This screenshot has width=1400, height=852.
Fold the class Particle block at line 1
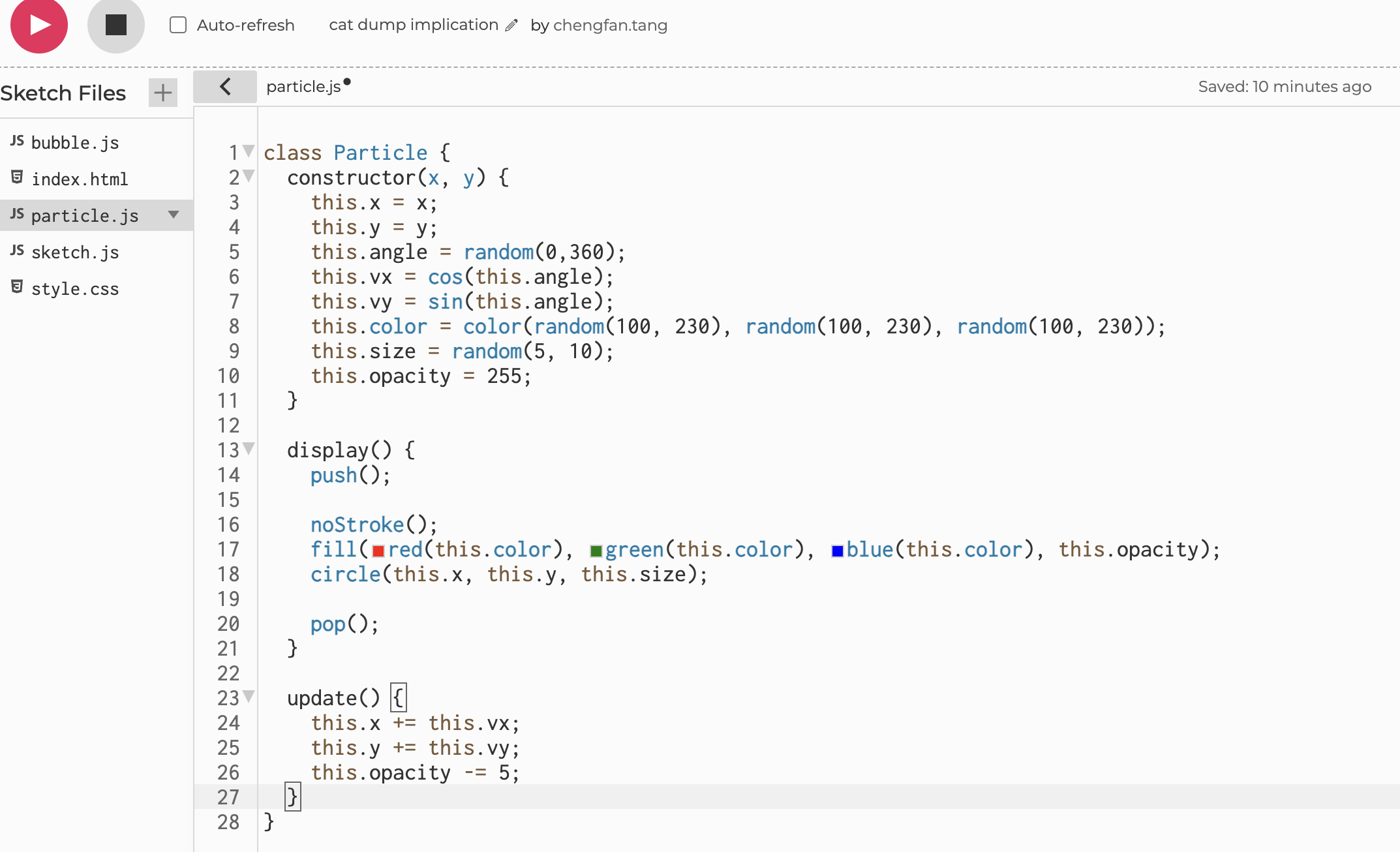pos(249,151)
